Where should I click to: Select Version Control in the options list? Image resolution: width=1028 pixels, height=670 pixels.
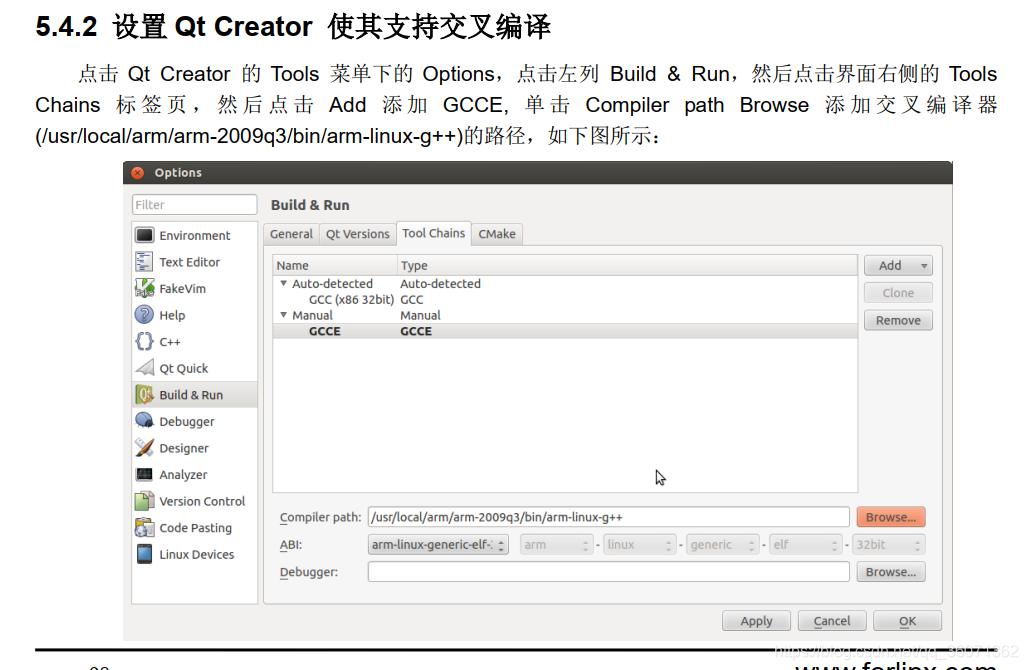194,501
